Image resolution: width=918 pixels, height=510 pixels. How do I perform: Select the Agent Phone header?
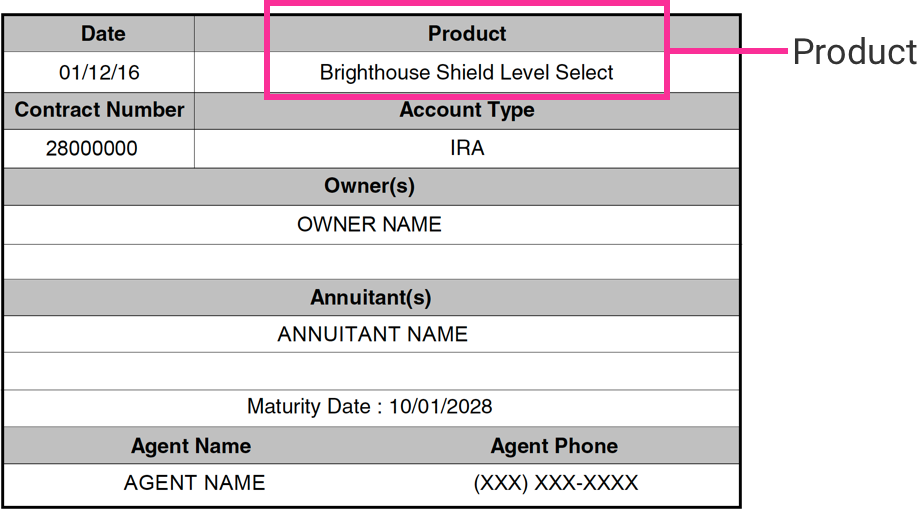(554, 446)
